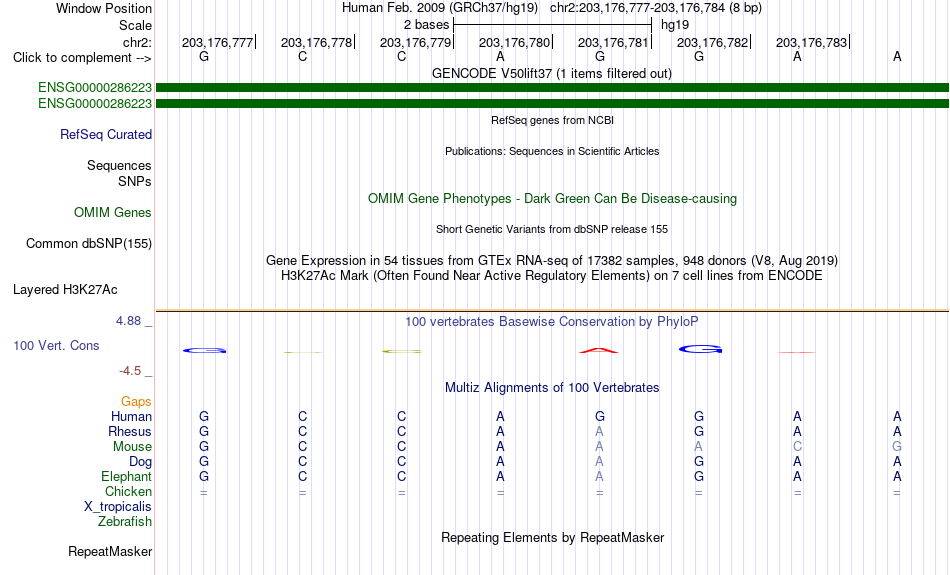Click the chr2: ruler label
The image size is (950, 575).
pos(138,42)
